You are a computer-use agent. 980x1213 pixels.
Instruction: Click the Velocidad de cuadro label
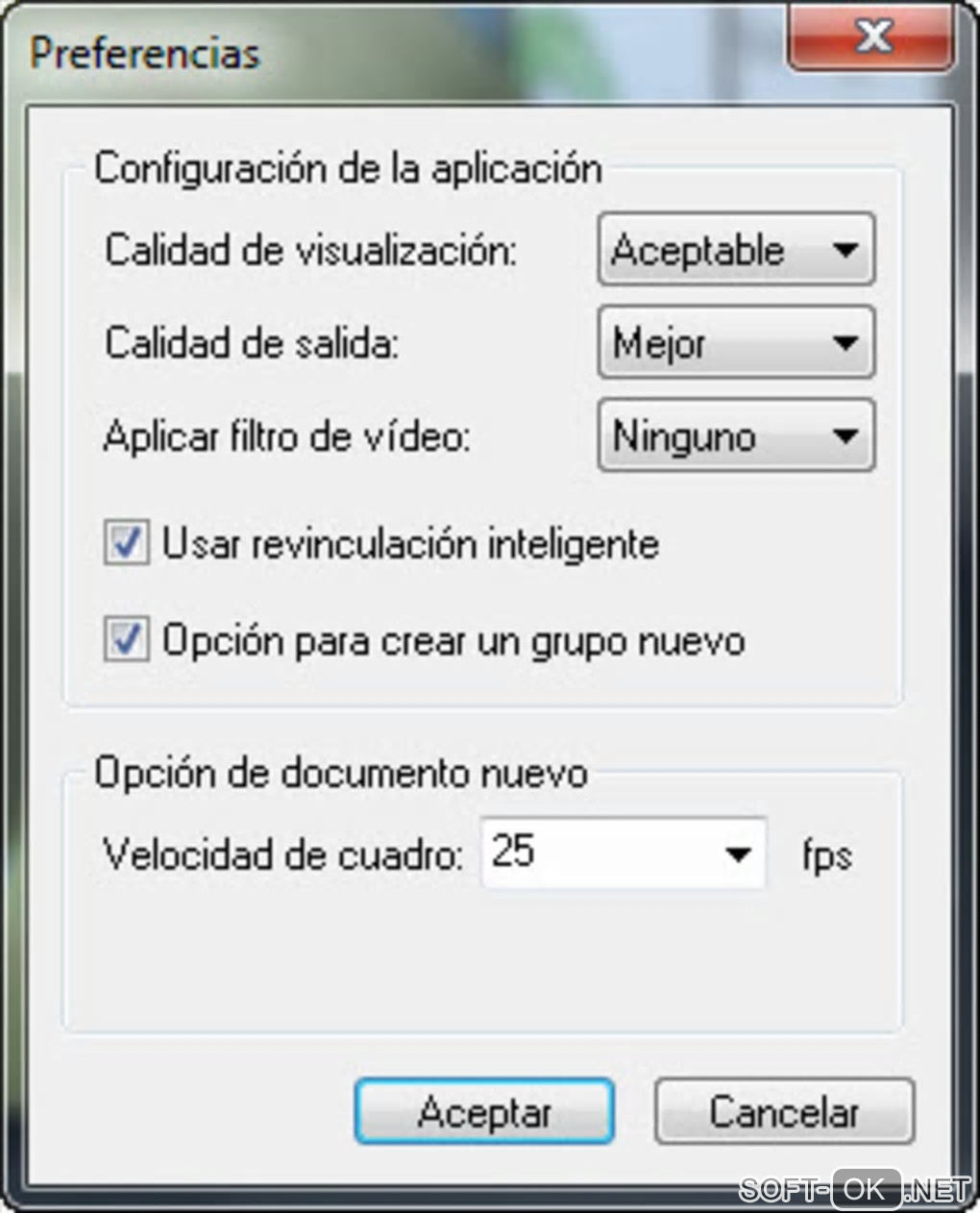click(283, 854)
